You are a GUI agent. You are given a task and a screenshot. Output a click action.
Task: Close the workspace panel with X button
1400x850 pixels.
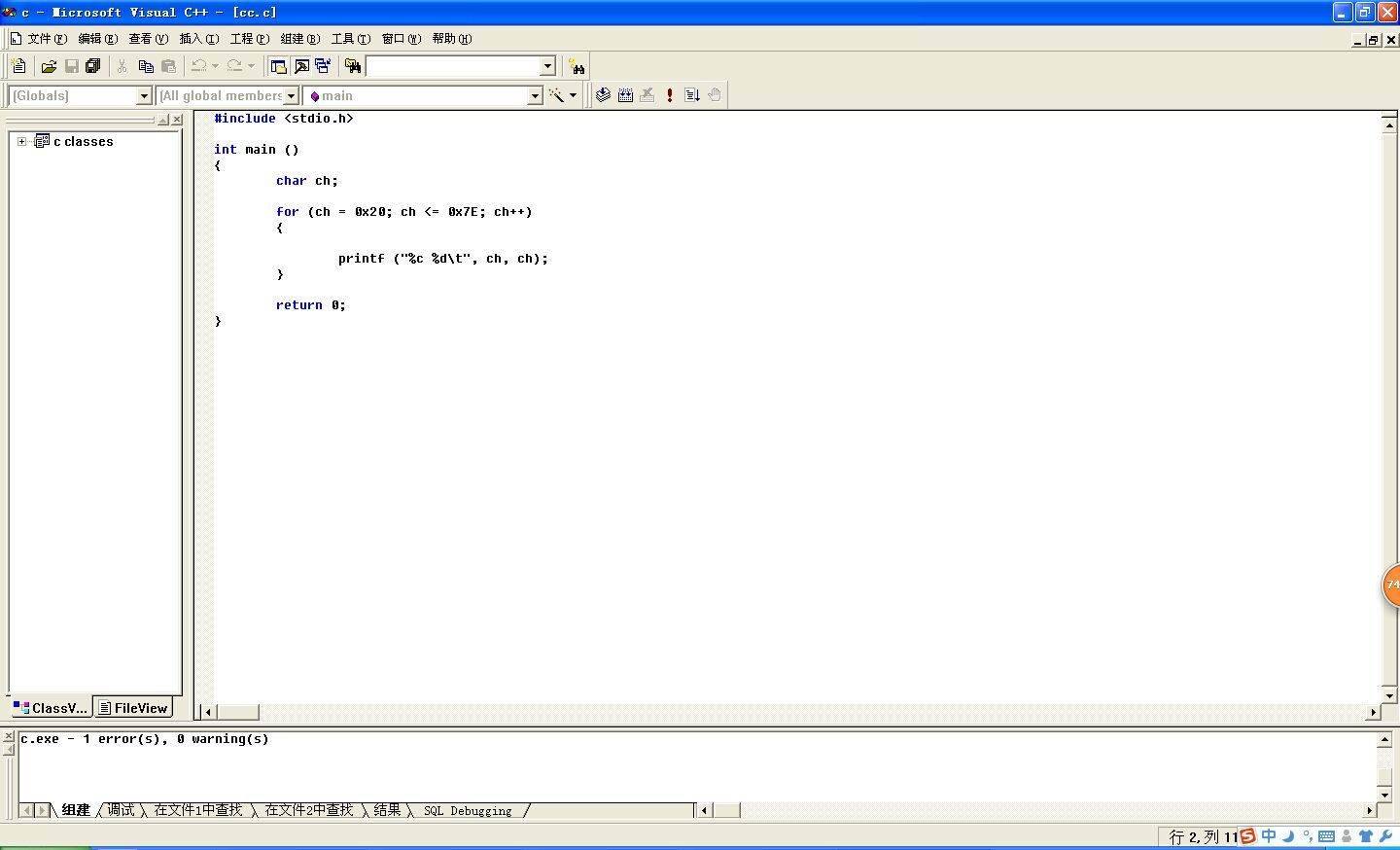[177, 120]
